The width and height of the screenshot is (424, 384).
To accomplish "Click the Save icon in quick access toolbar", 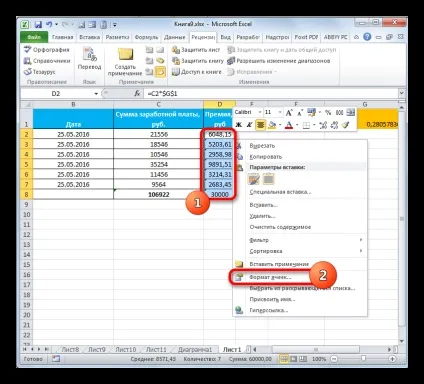I will click(38, 24).
